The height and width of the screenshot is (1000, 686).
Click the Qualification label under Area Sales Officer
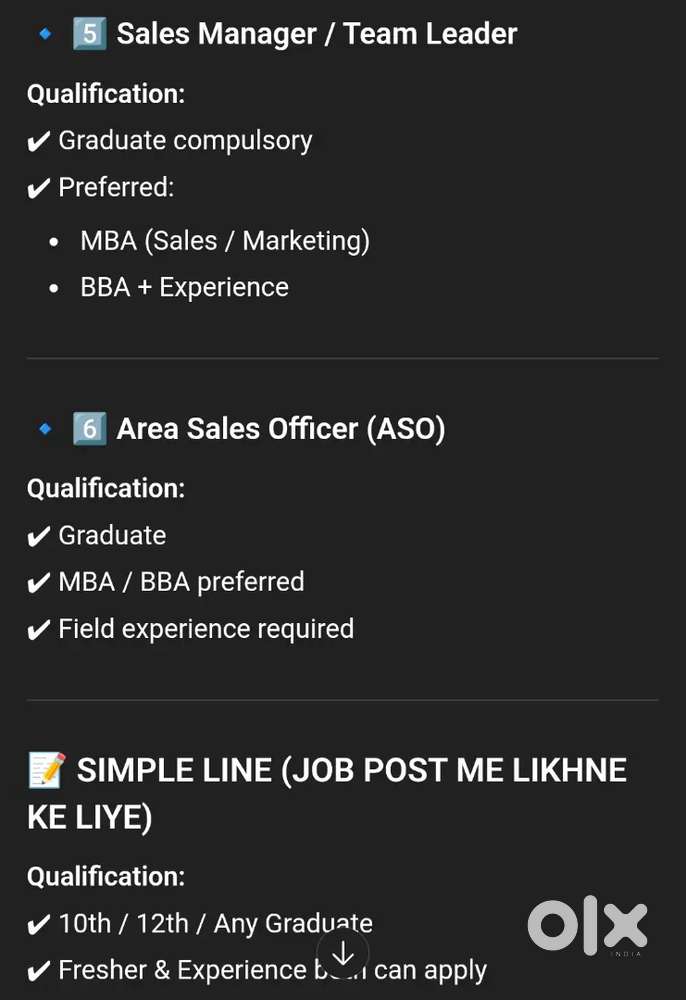[106, 489]
